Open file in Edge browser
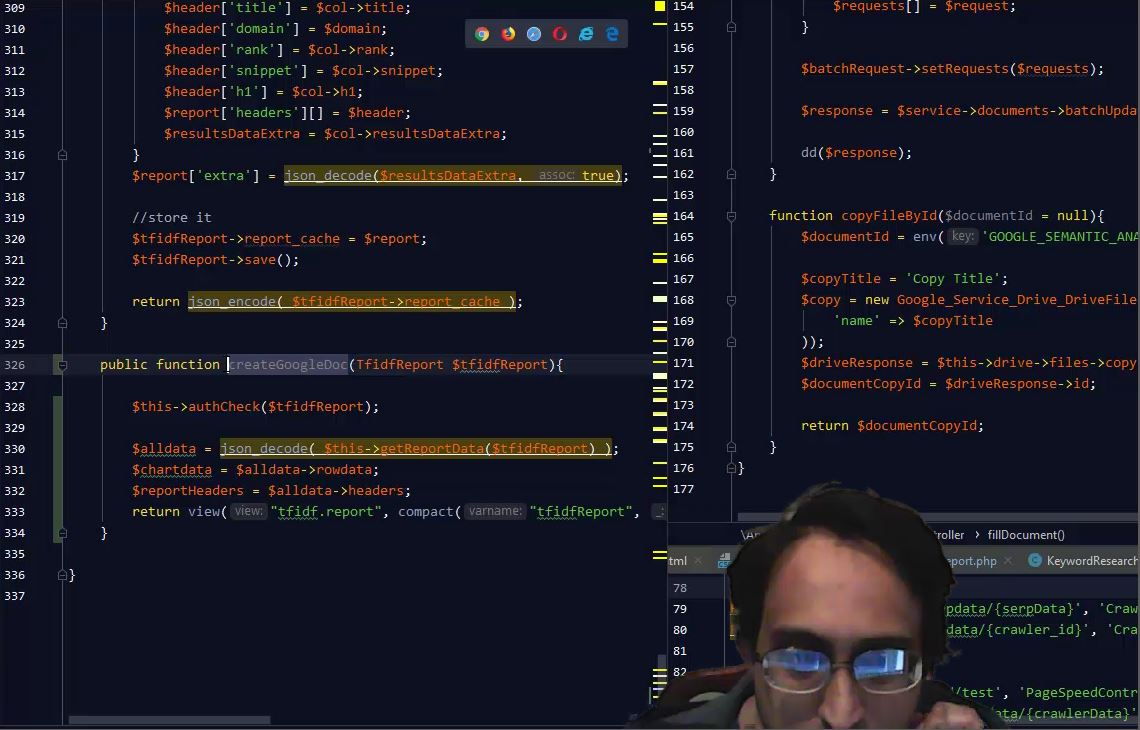This screenshot has width=1140, height=730. [612, 34]
